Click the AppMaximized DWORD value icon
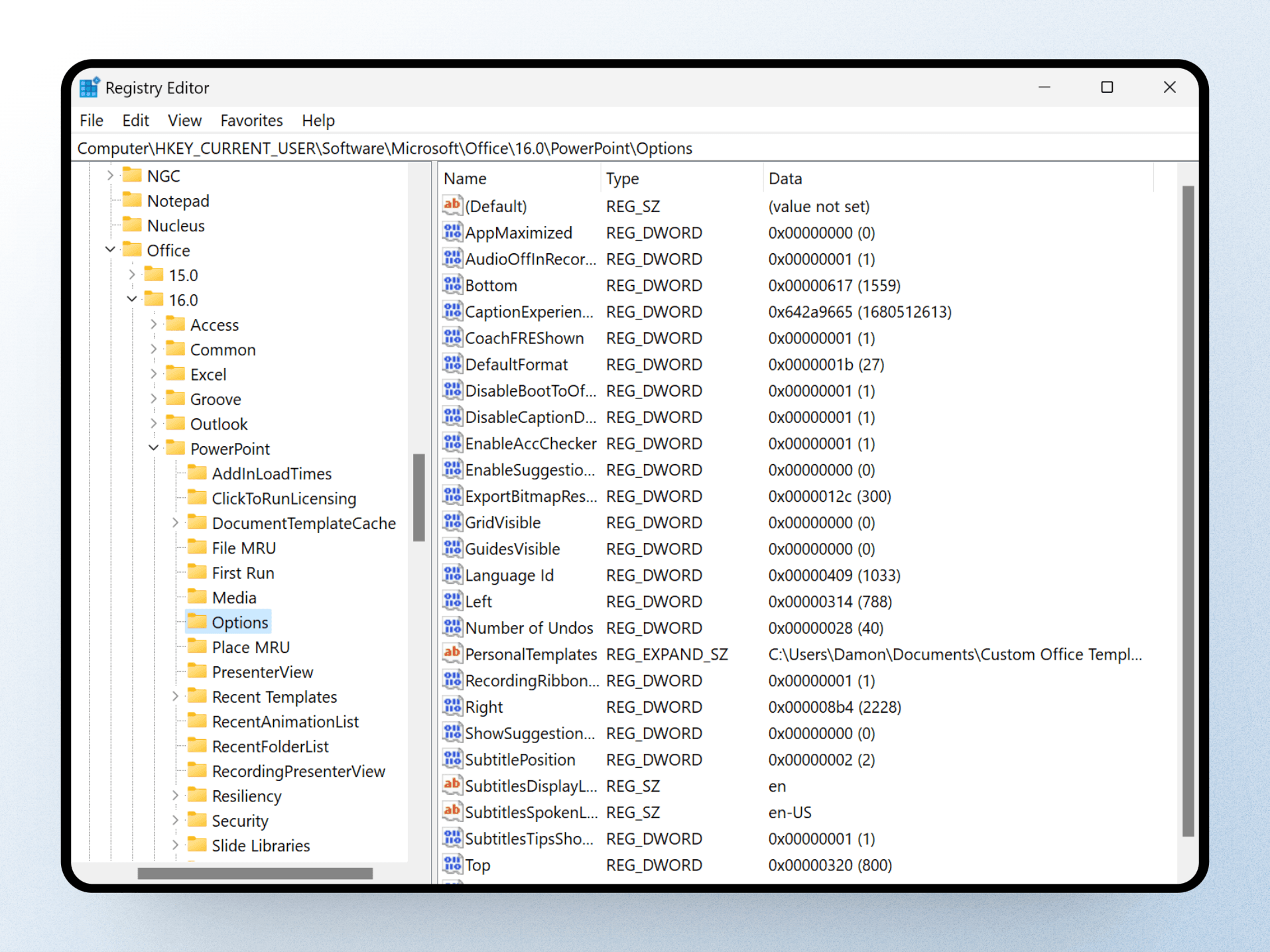 [x=452, y=232]
